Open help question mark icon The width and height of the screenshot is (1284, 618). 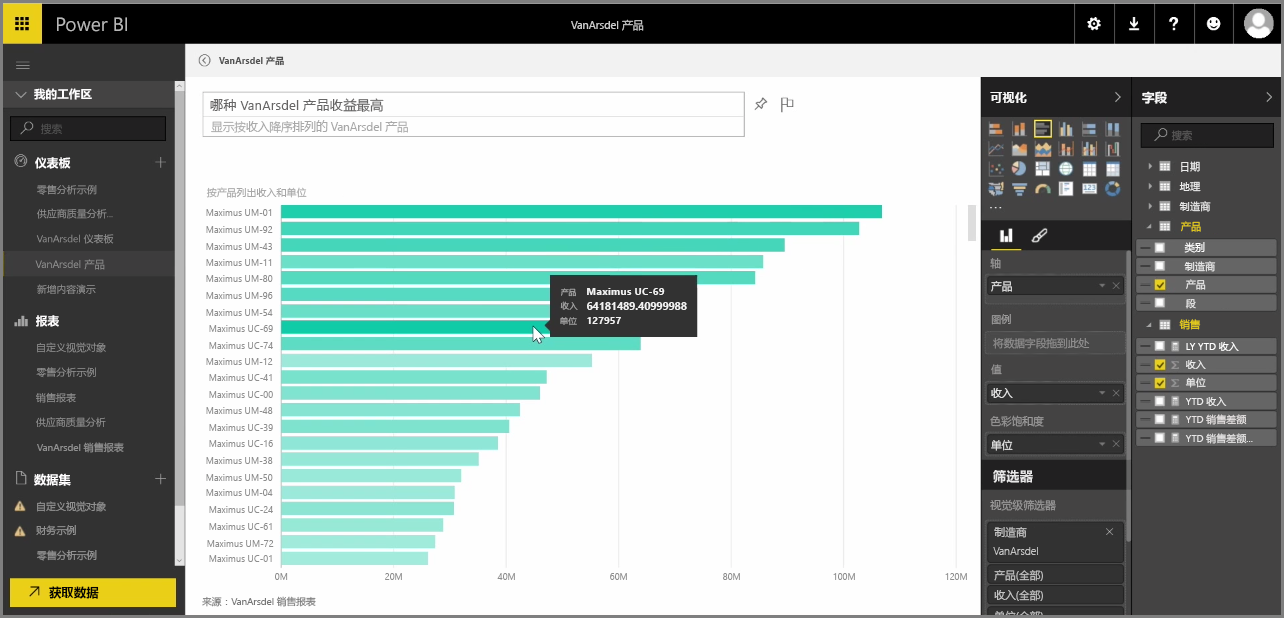pos(1174,24)
